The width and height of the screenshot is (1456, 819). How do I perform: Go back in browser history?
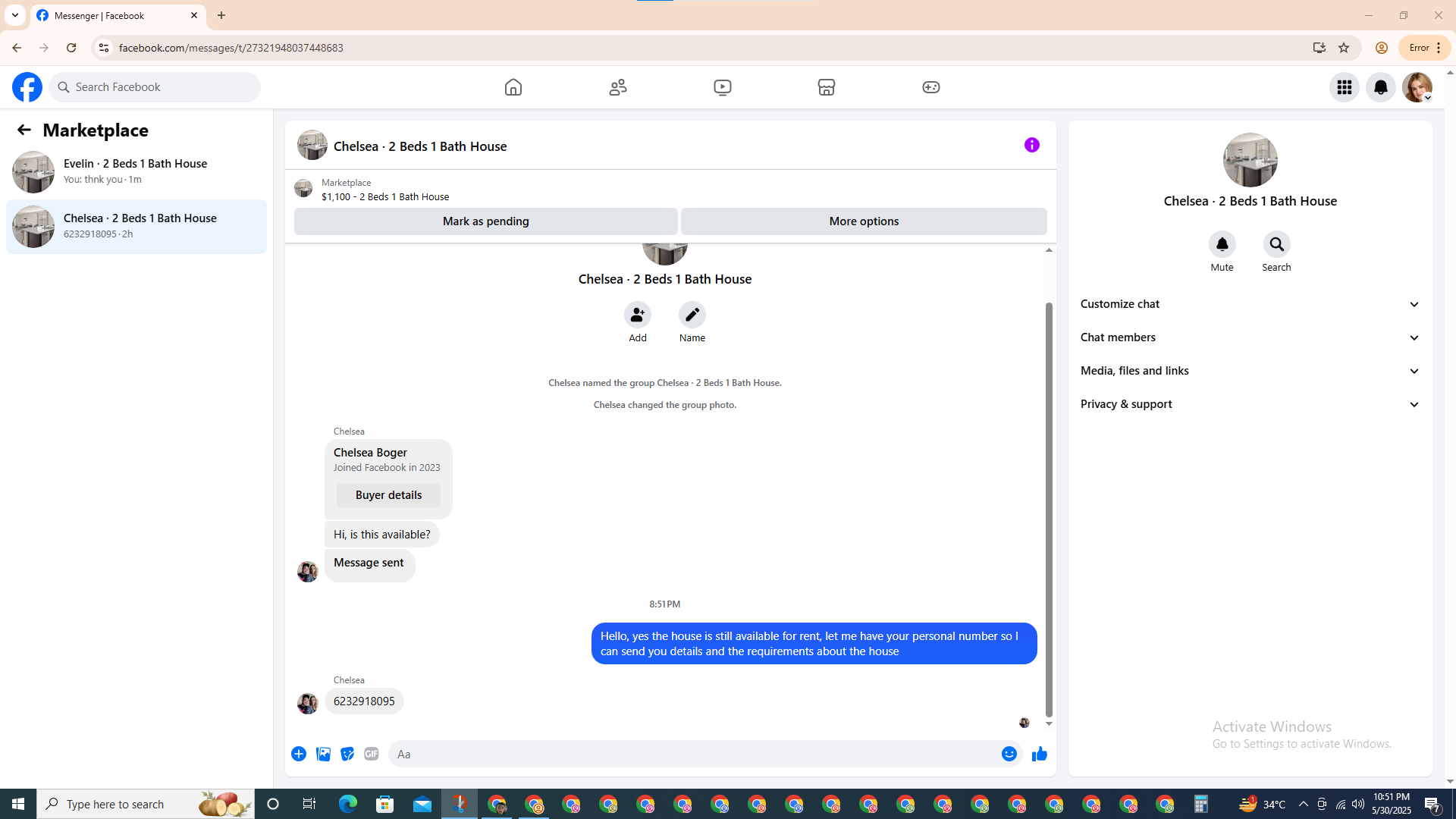point(17,48)
